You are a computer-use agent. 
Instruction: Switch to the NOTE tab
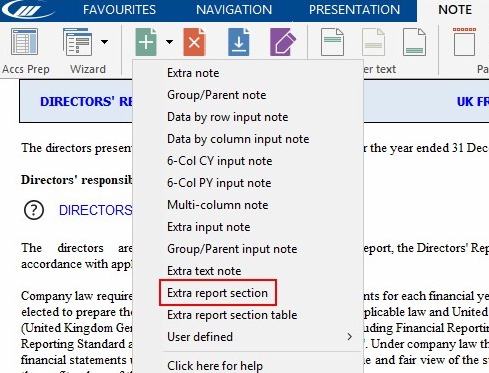455,10
